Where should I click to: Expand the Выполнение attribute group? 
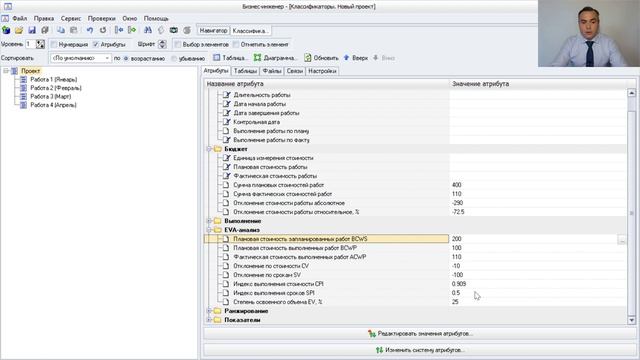[x=209, y=221]
